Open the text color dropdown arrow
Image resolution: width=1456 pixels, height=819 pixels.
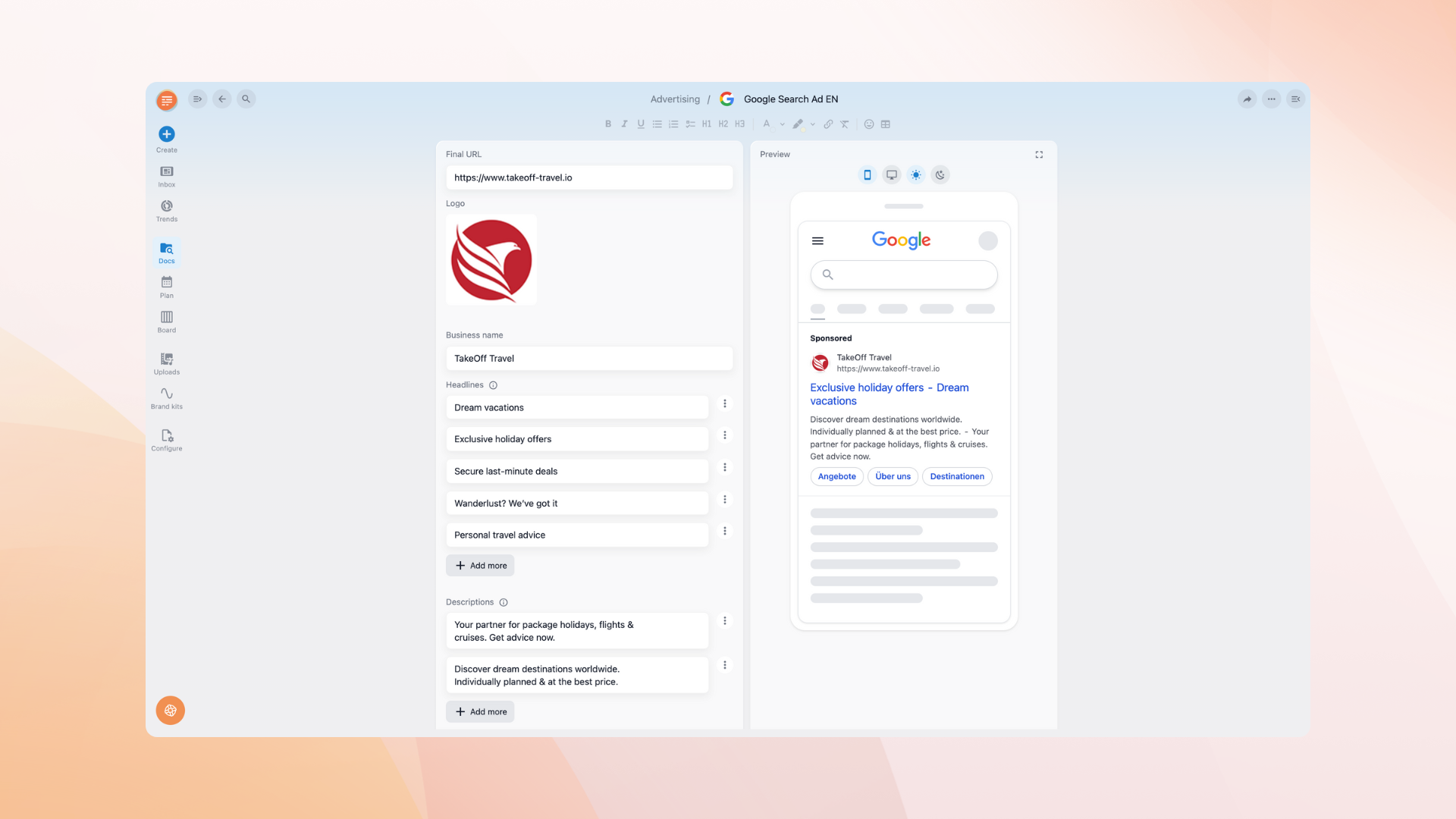pos(783,124)
